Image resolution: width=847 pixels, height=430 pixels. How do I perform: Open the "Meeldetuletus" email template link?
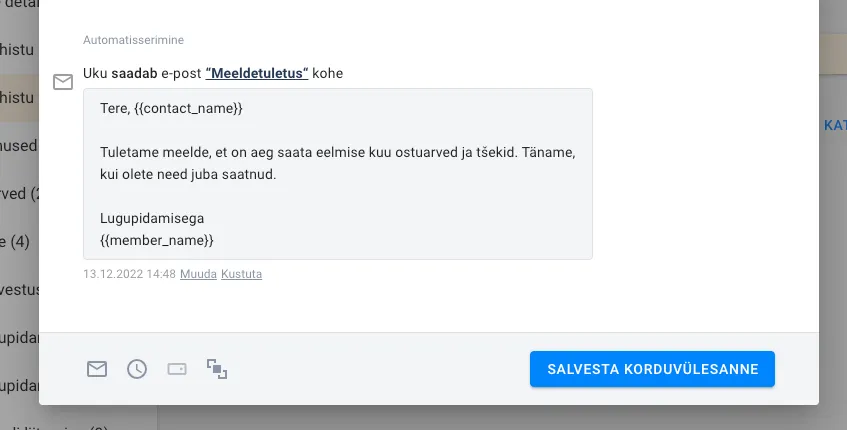coord(256,74)
